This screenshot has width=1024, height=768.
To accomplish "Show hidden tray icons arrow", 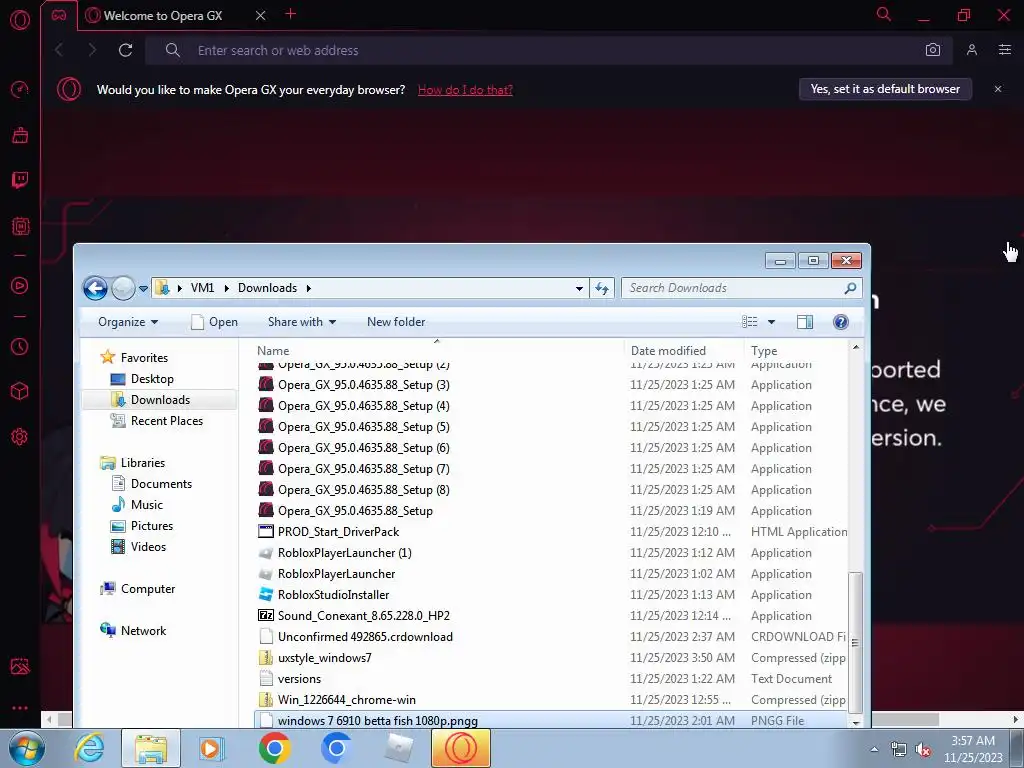I will (874, 750).
